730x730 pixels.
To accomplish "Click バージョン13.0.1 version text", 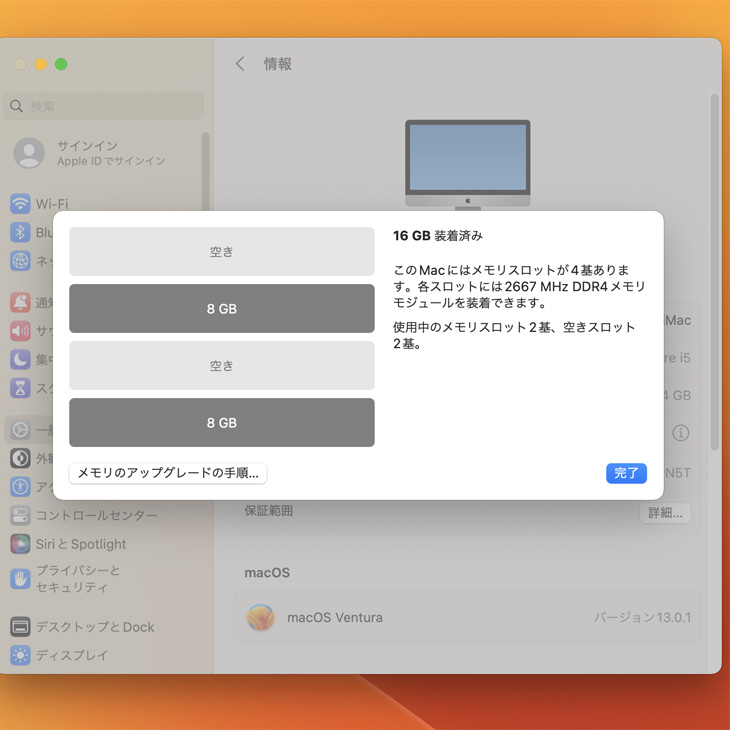I will (x=642, y=617).
